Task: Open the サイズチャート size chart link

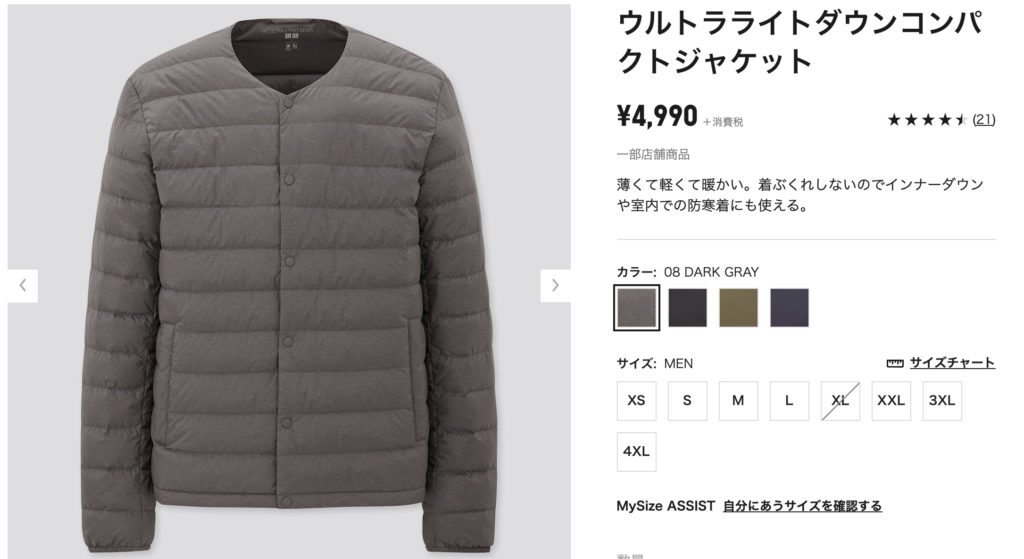Action: (952, 363)
